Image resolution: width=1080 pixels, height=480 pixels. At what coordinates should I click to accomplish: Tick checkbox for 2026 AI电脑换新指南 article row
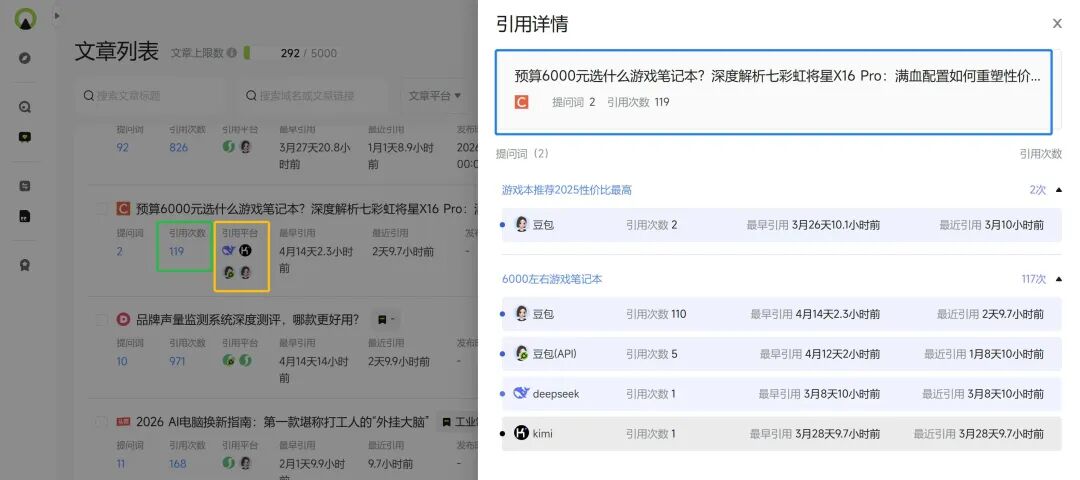102,421
